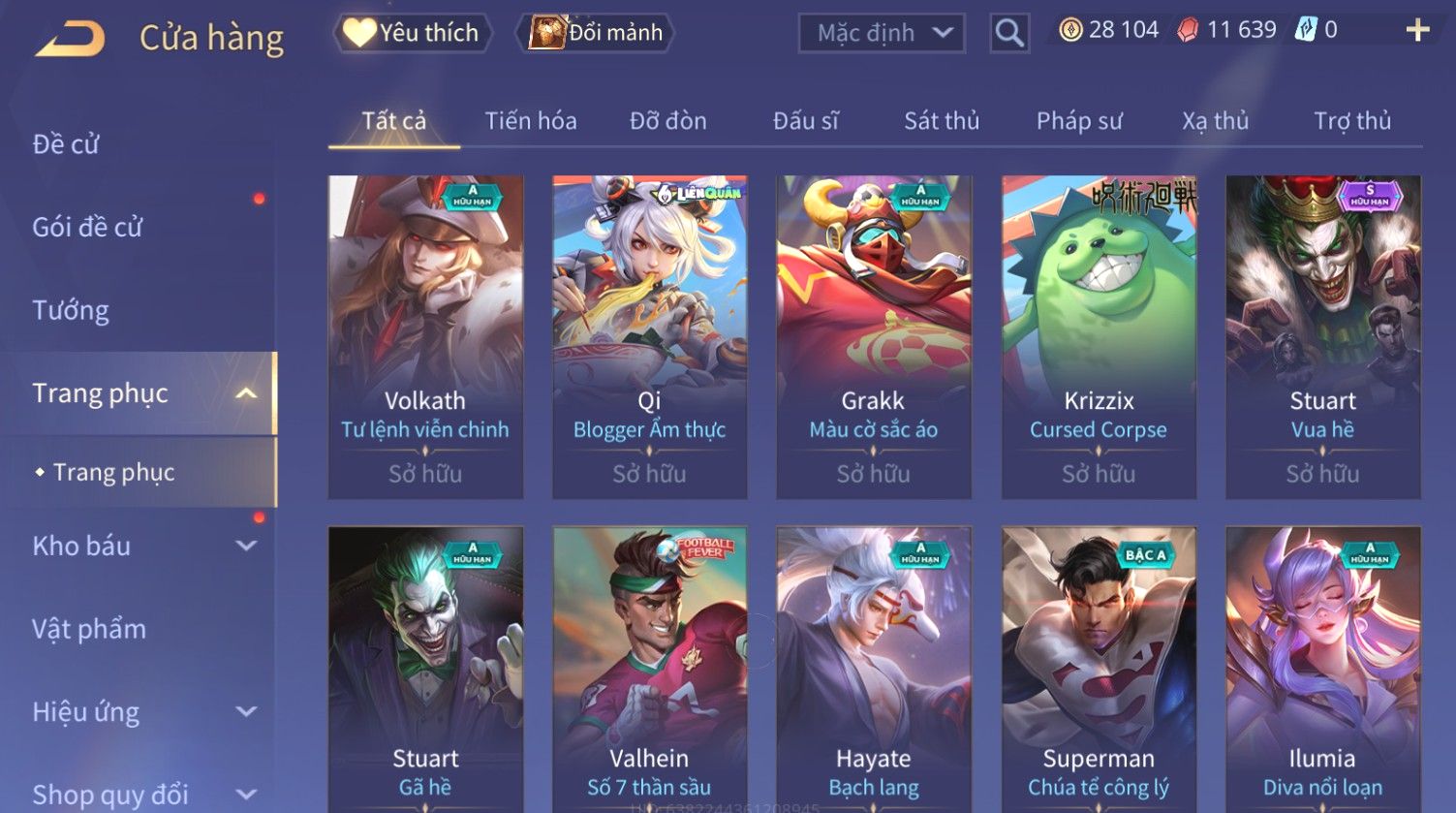Open the Mặc định sort dropdown
The height and width of the screenshot is (813, 1456).
point(882,33)
